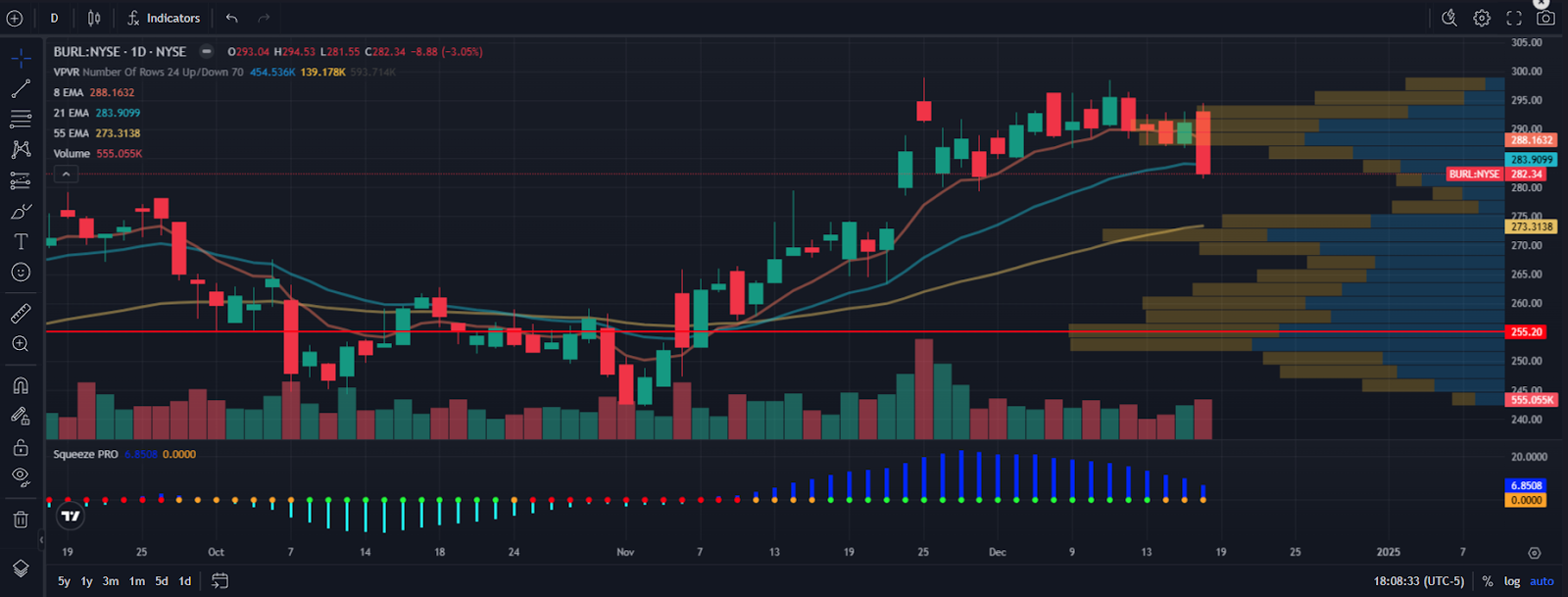Switch to 5y date range
Image resolution: width=1568 pixels, height=597 pixels.
point(64,581)
